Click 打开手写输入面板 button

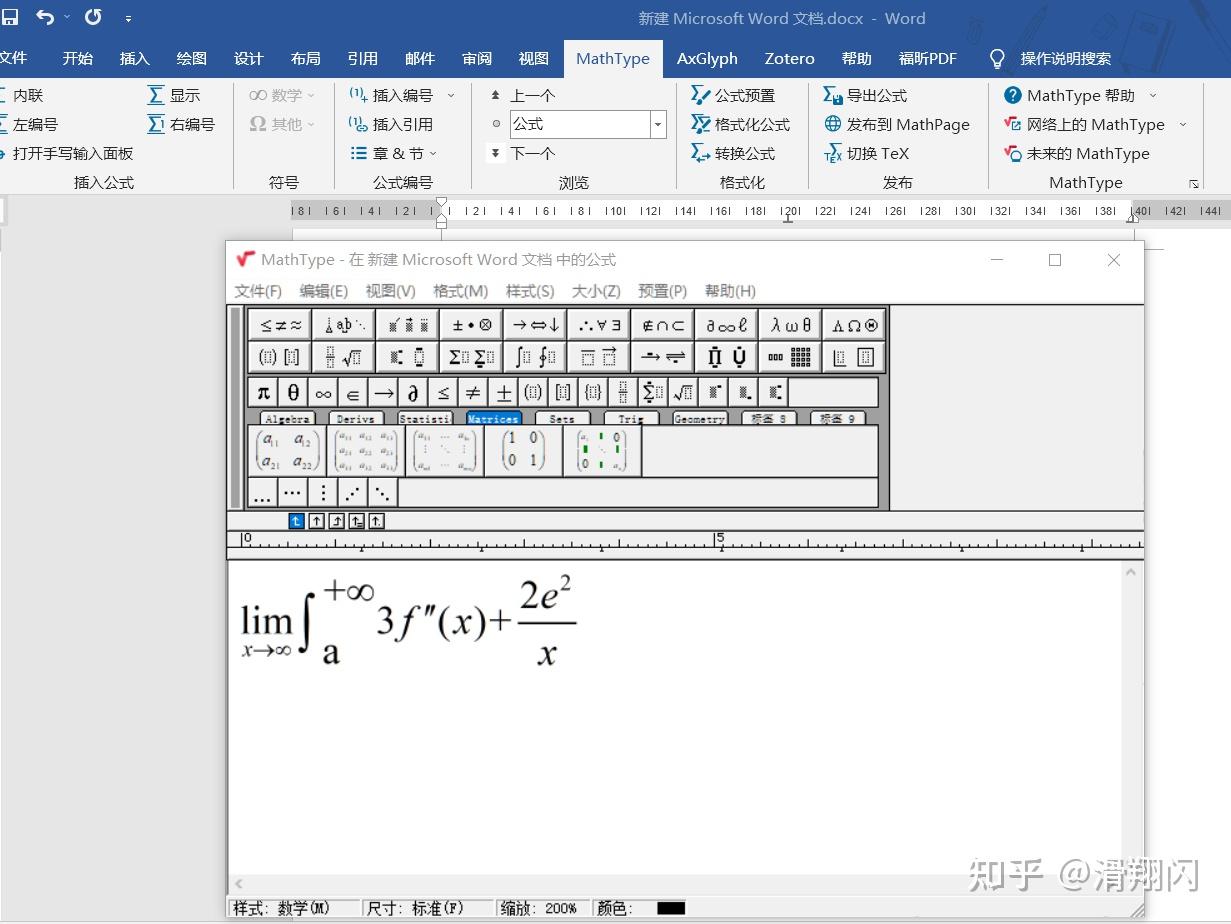coord(68,153)
